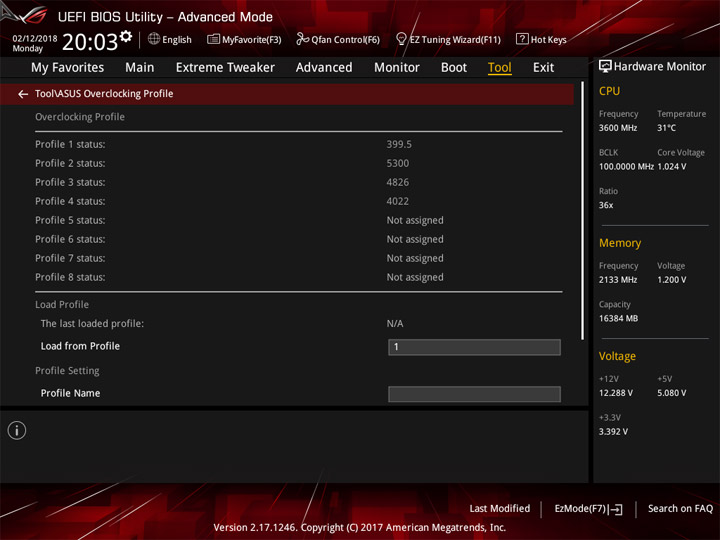
Task: Click the Load from Profile label
Action: (80, 346)
